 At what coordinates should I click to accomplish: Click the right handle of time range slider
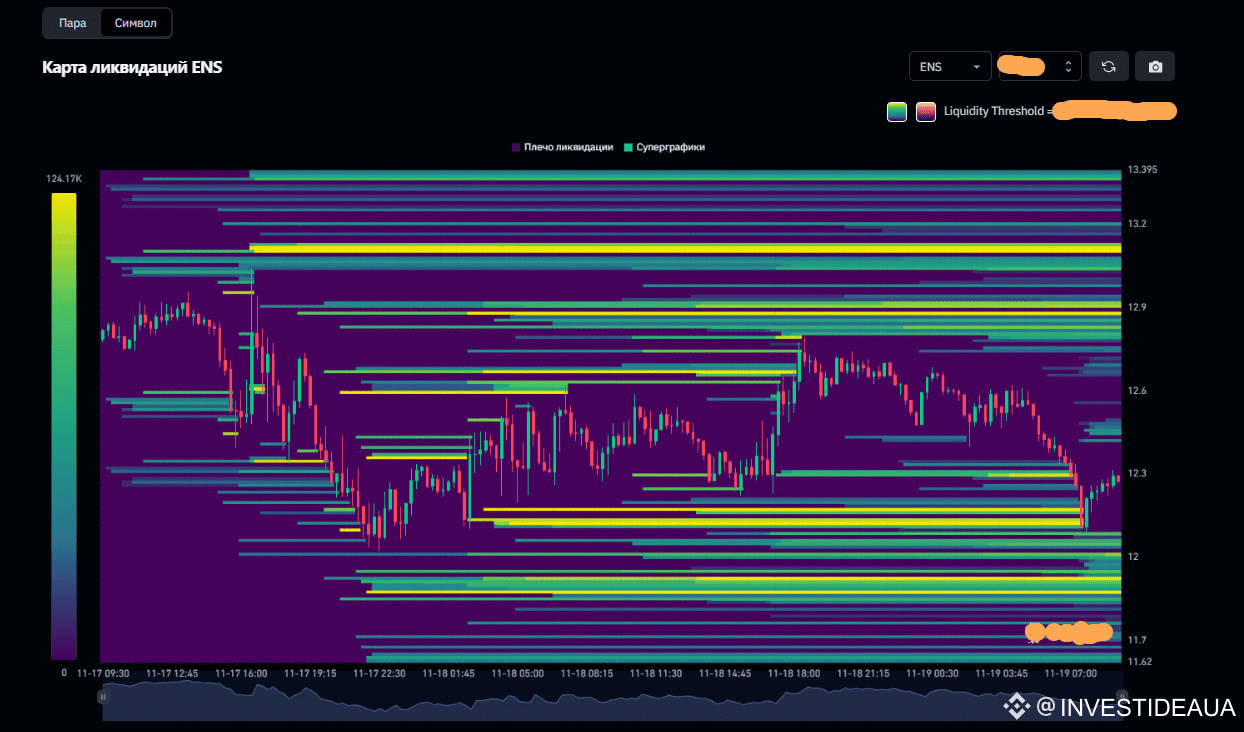coord(1121,696)
